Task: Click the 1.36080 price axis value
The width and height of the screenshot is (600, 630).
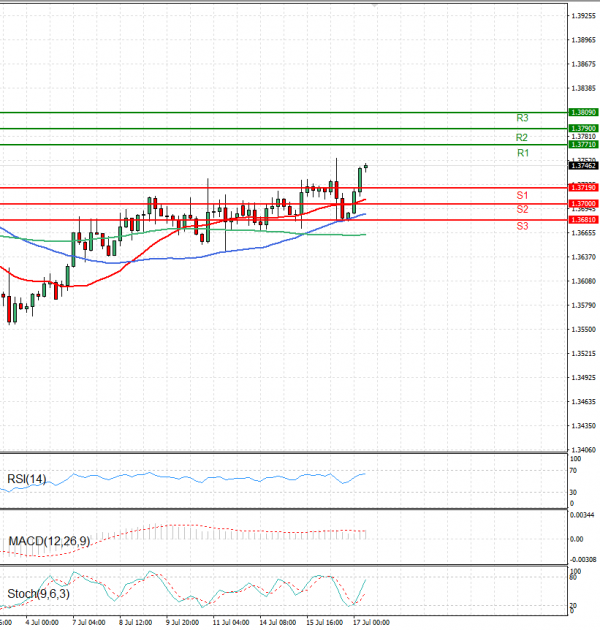Action: coord(584,281)
